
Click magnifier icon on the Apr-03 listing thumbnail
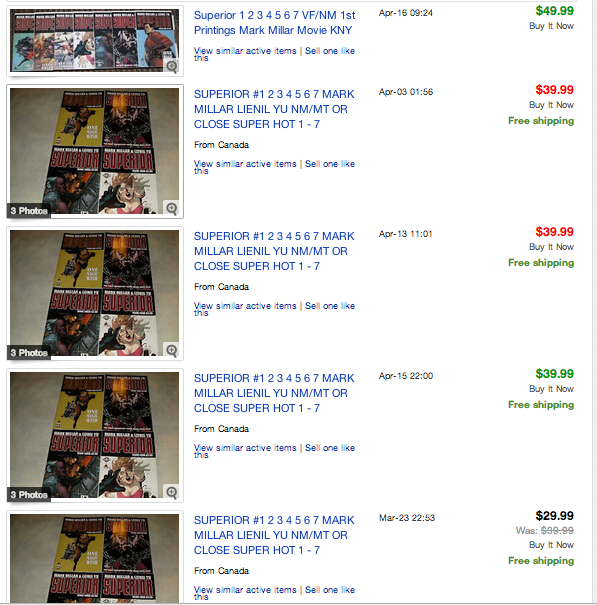pos(172,208)
